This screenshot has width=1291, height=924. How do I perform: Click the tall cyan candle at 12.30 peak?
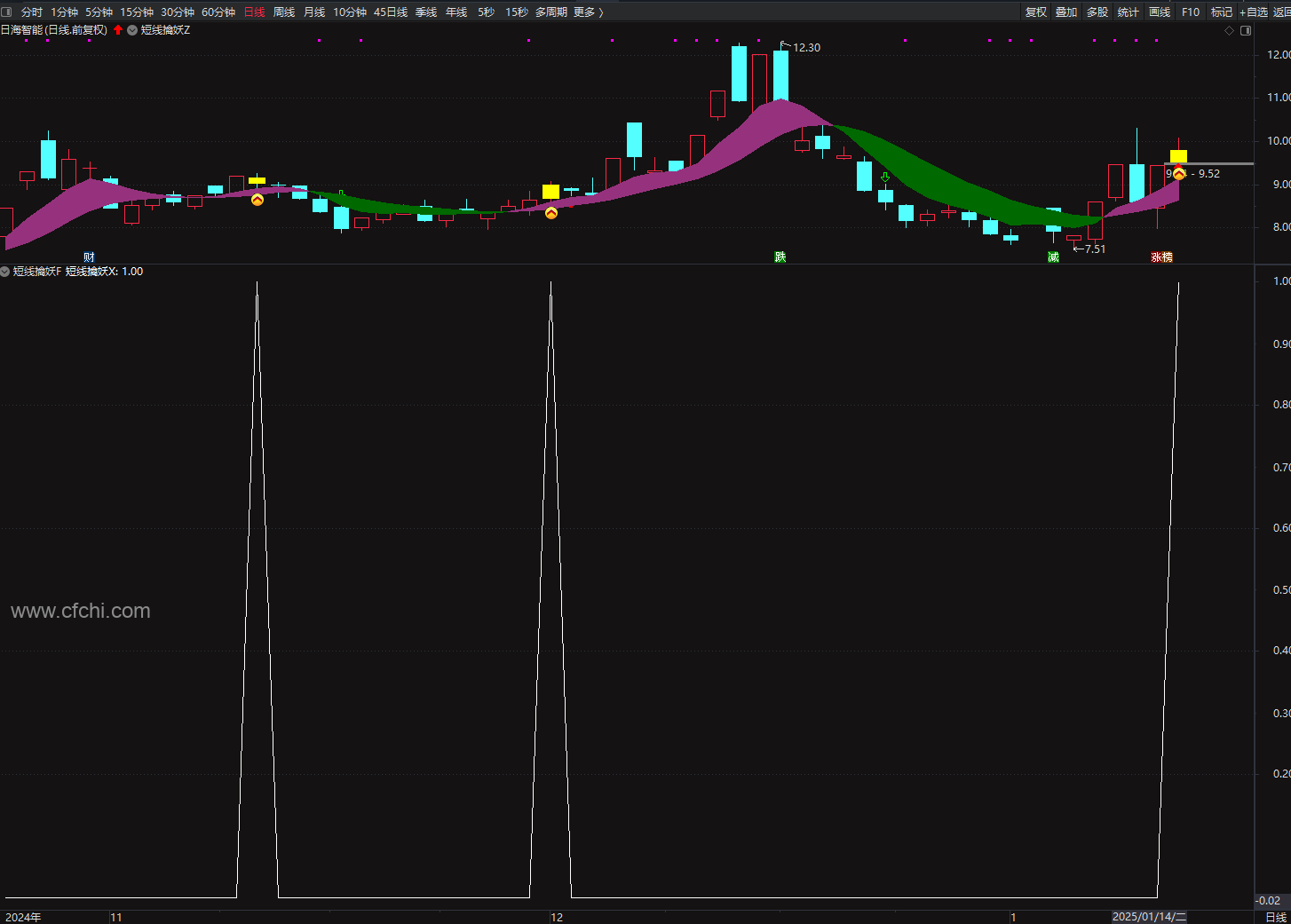780,75
